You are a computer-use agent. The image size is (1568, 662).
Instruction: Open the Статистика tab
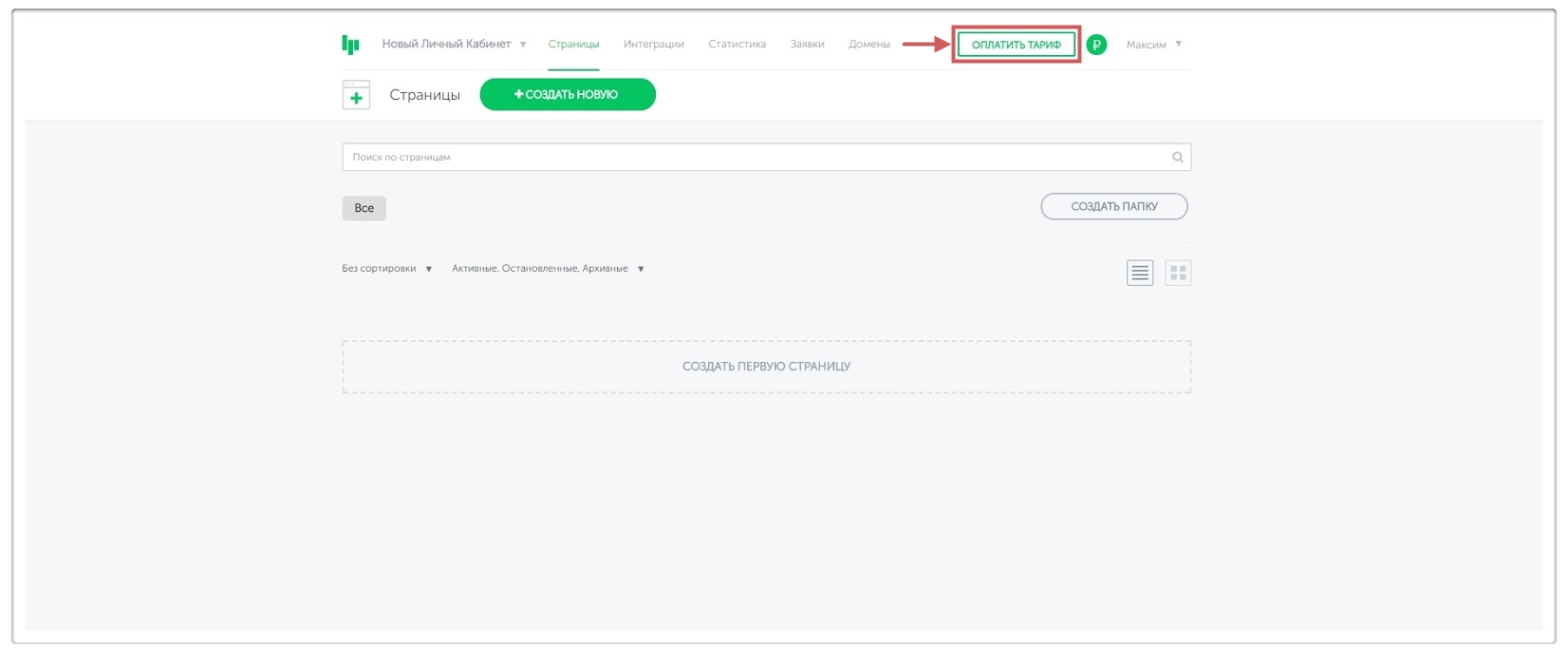[x=737, y=45]
